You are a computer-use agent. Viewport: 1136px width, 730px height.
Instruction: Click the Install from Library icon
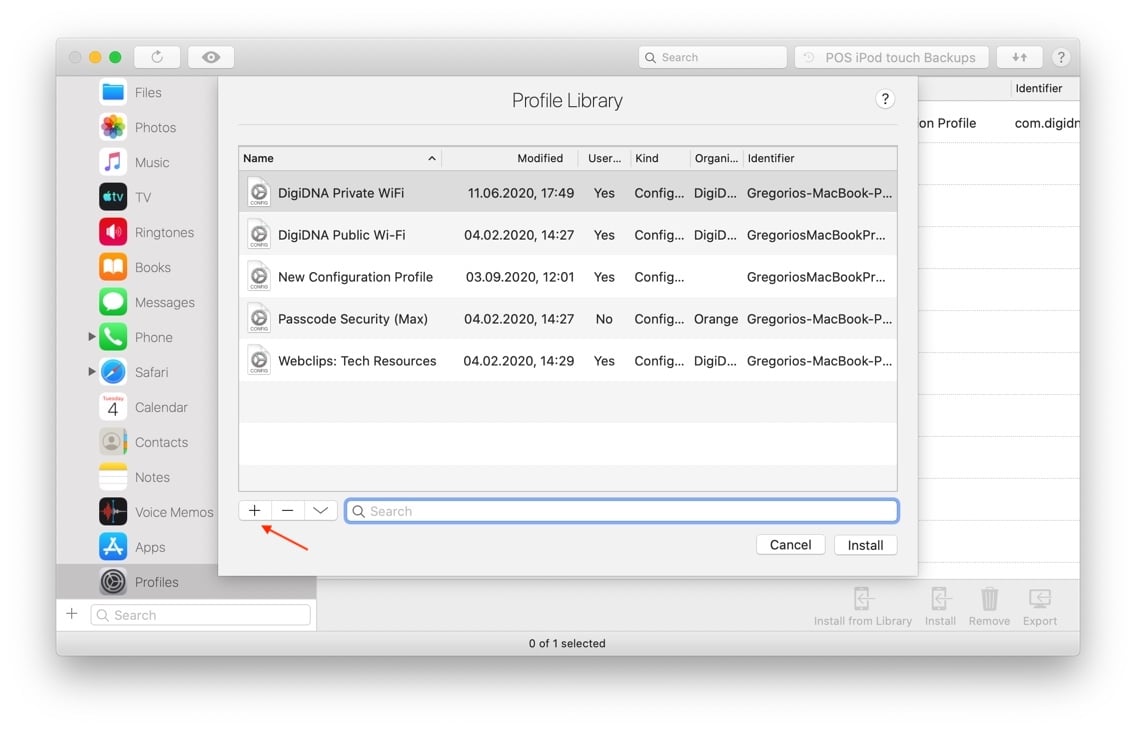point(862,599)
